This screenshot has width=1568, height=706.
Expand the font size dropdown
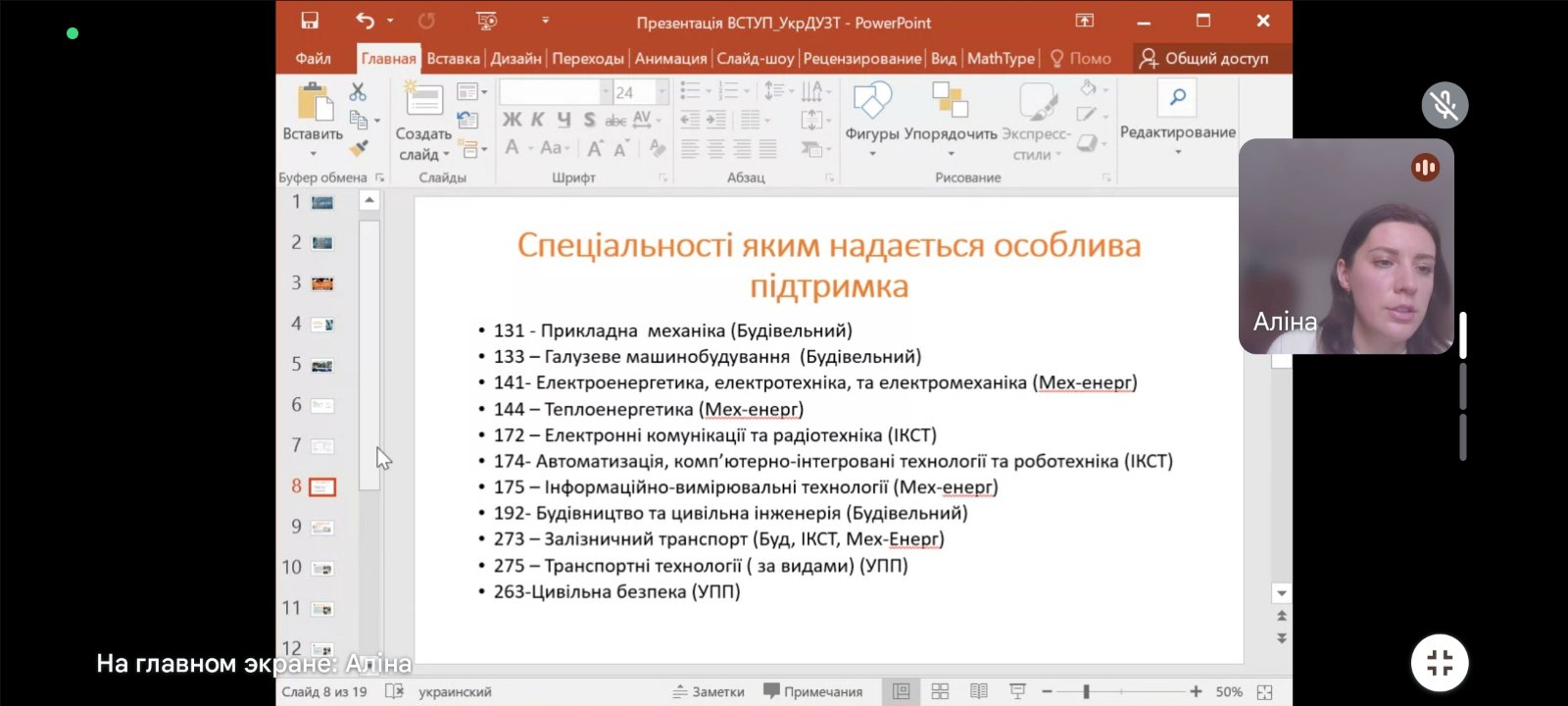click(x=662, y=92)
